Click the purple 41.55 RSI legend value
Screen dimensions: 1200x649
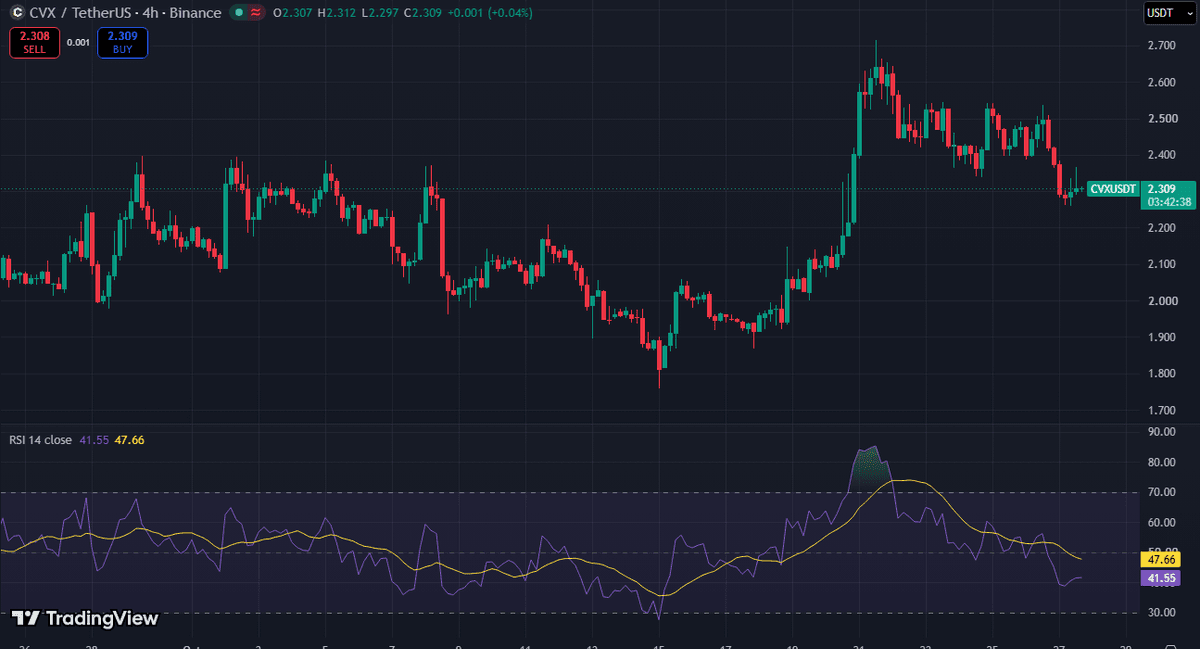(x=94, y=439)
